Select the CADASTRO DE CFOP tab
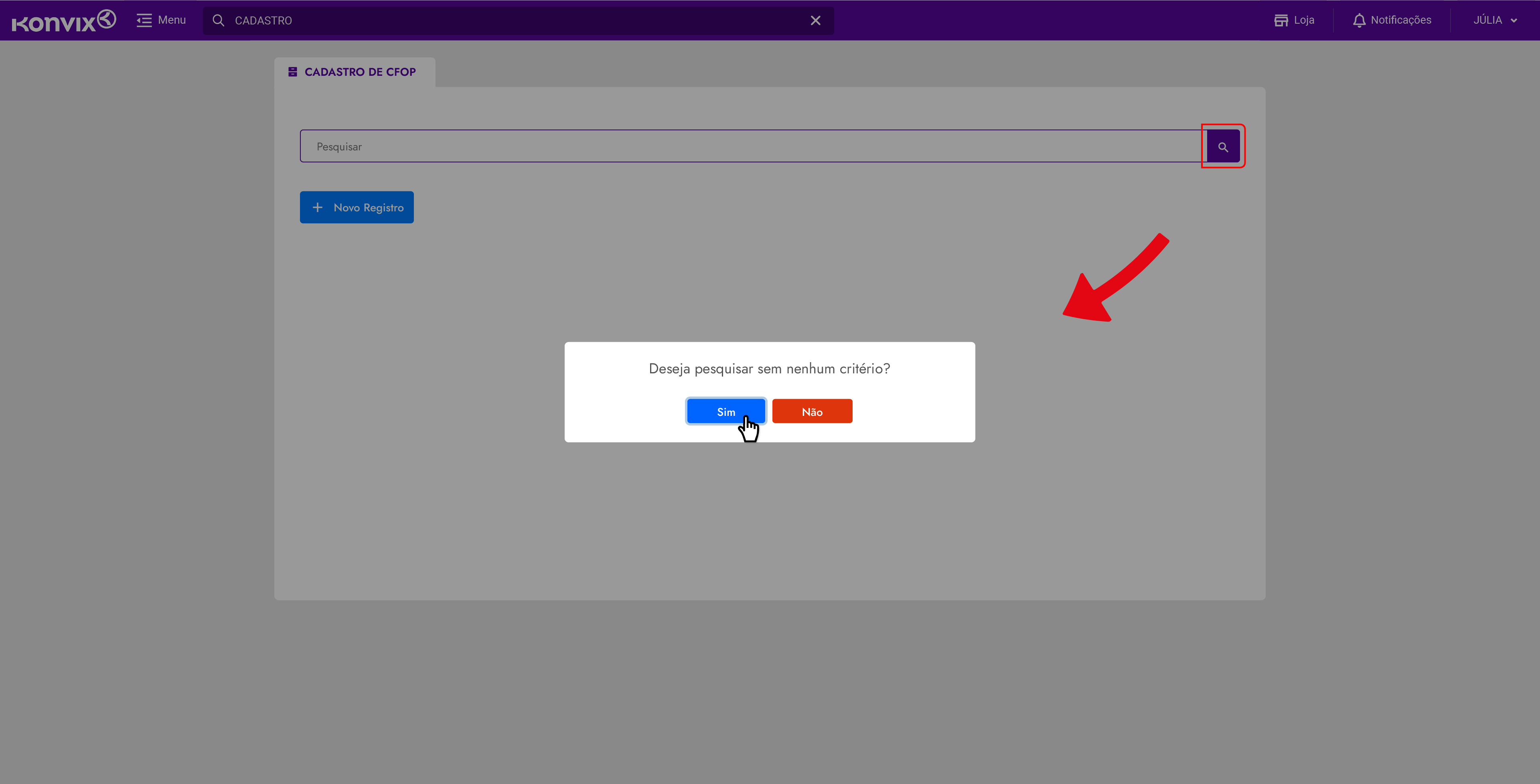 coord(360,72)
